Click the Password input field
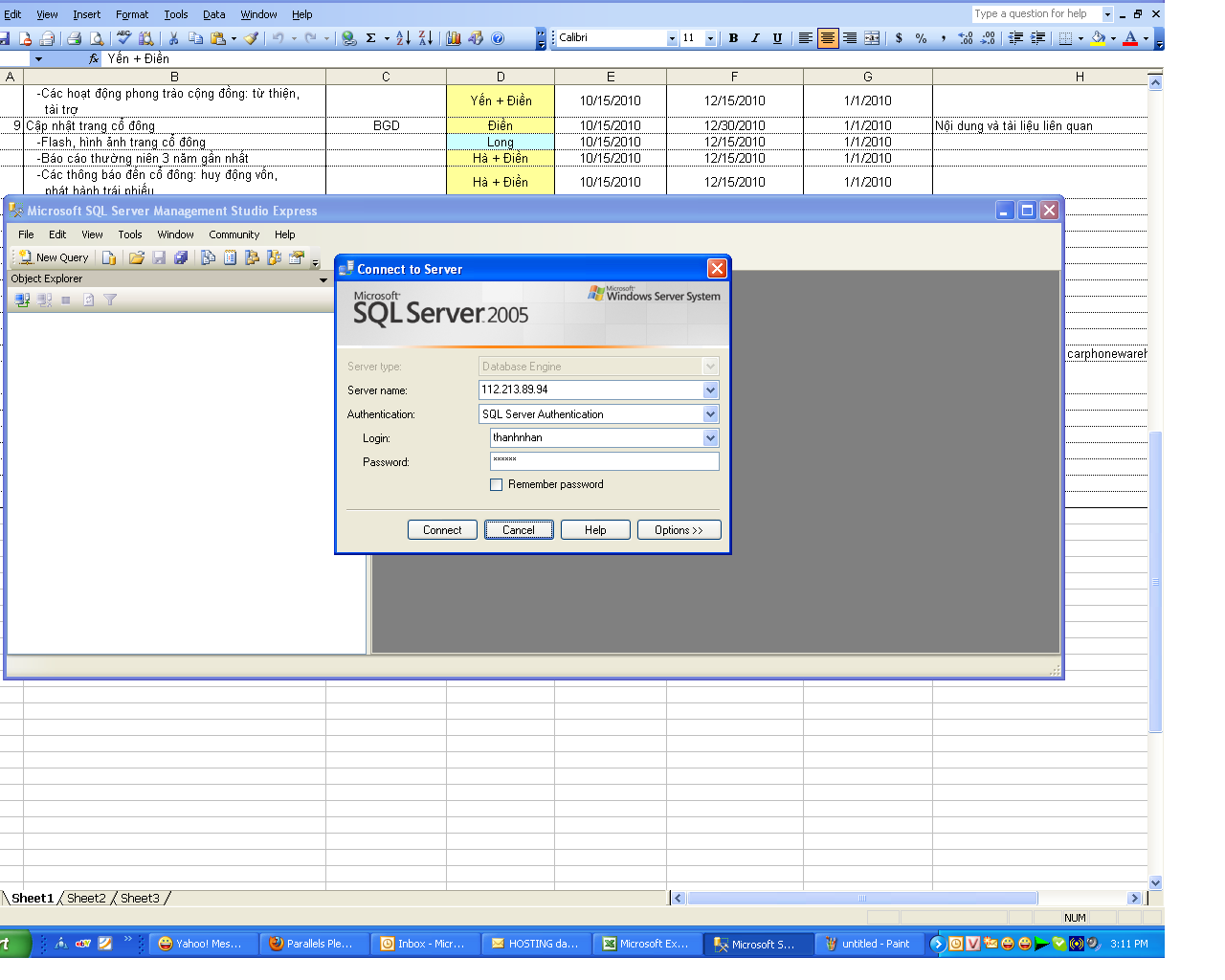Screen dimensions: 1225x980 coord(604,461)
